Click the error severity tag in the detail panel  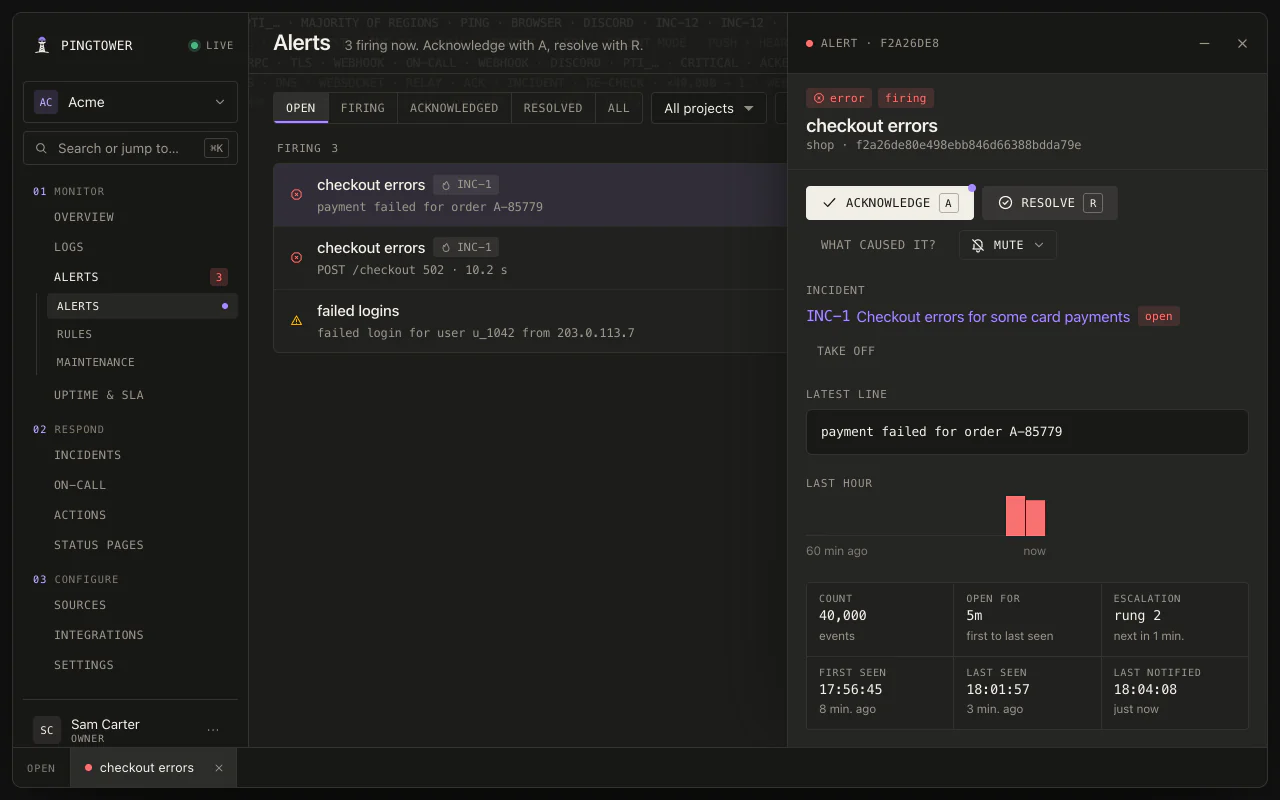tap(839, 98)
